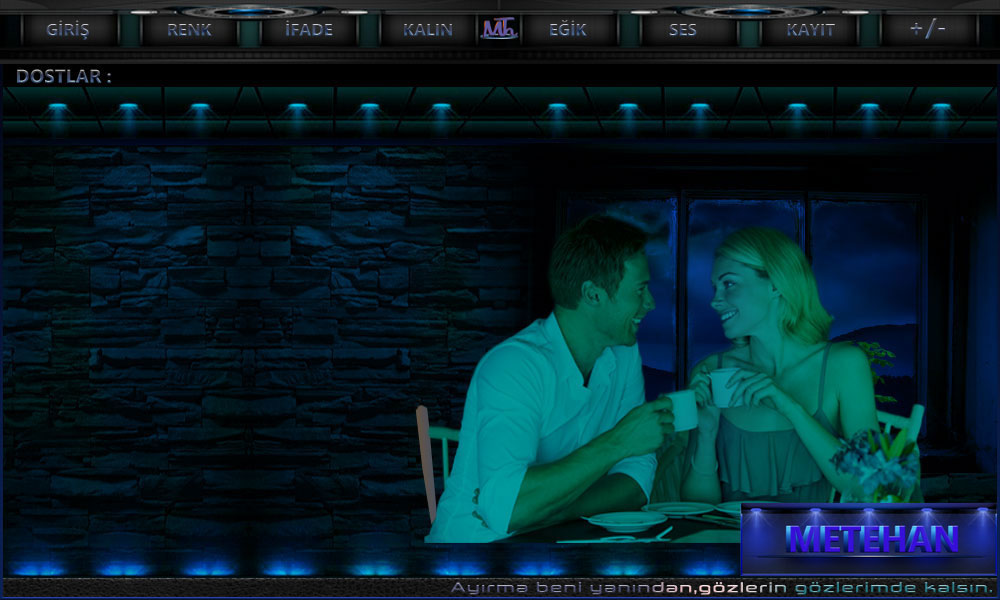The height and width of the screenshot is (600, 1000).
Task: Click the MTh logo icon
Action: tap(499, 29)
